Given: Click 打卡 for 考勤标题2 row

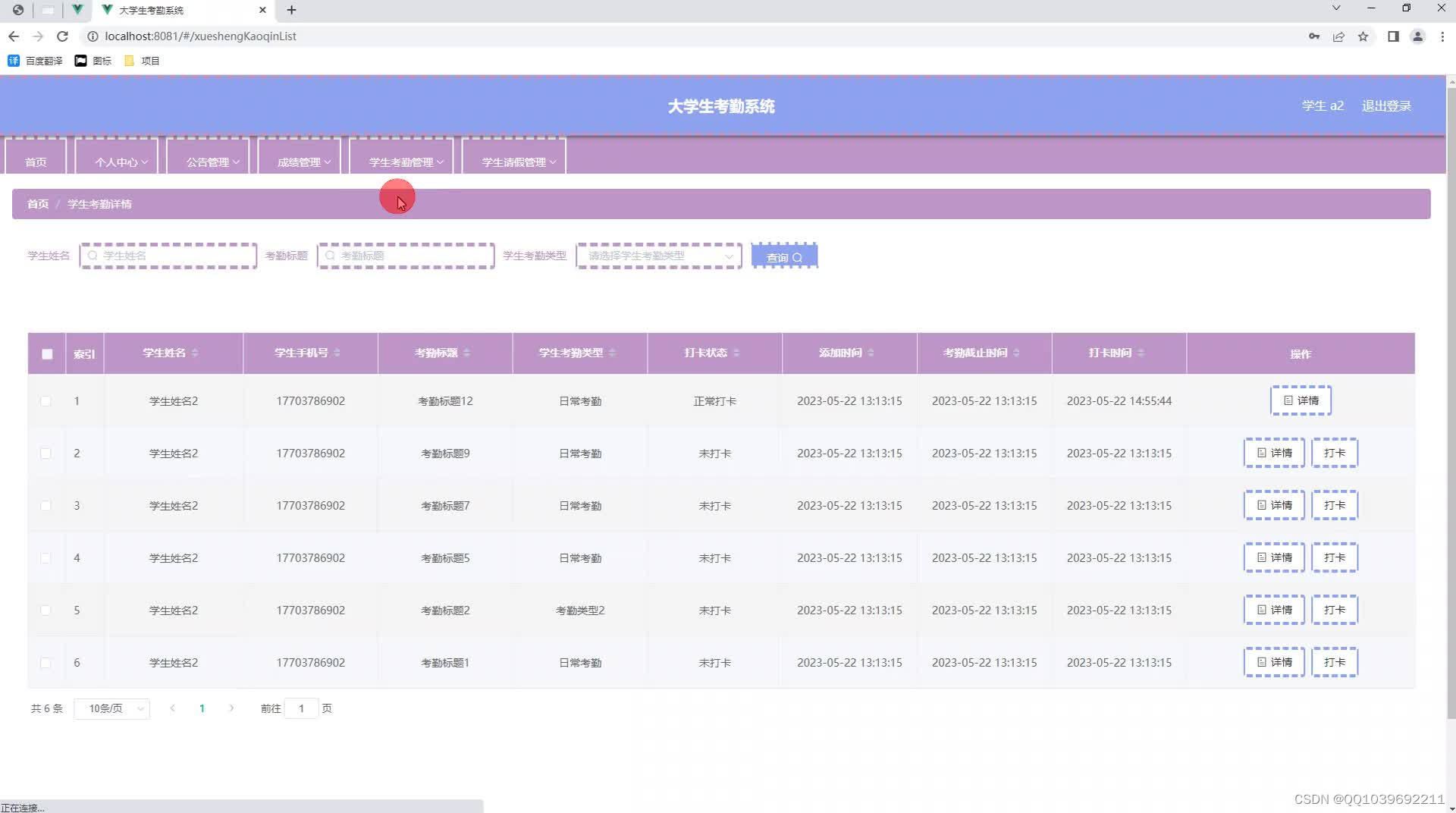Looking at the screenshot, I should pyautogui.click(x=1335, y=610).
